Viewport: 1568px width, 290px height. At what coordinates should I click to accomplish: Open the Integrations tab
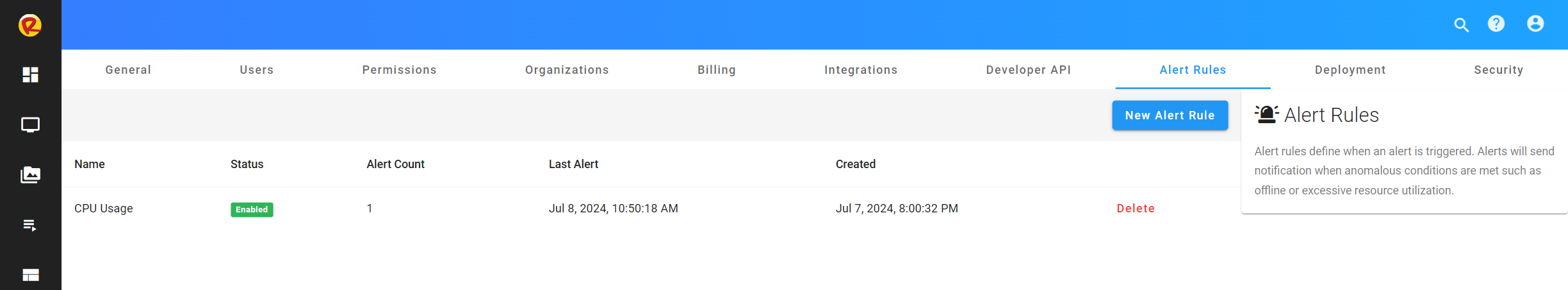point(860,70)
